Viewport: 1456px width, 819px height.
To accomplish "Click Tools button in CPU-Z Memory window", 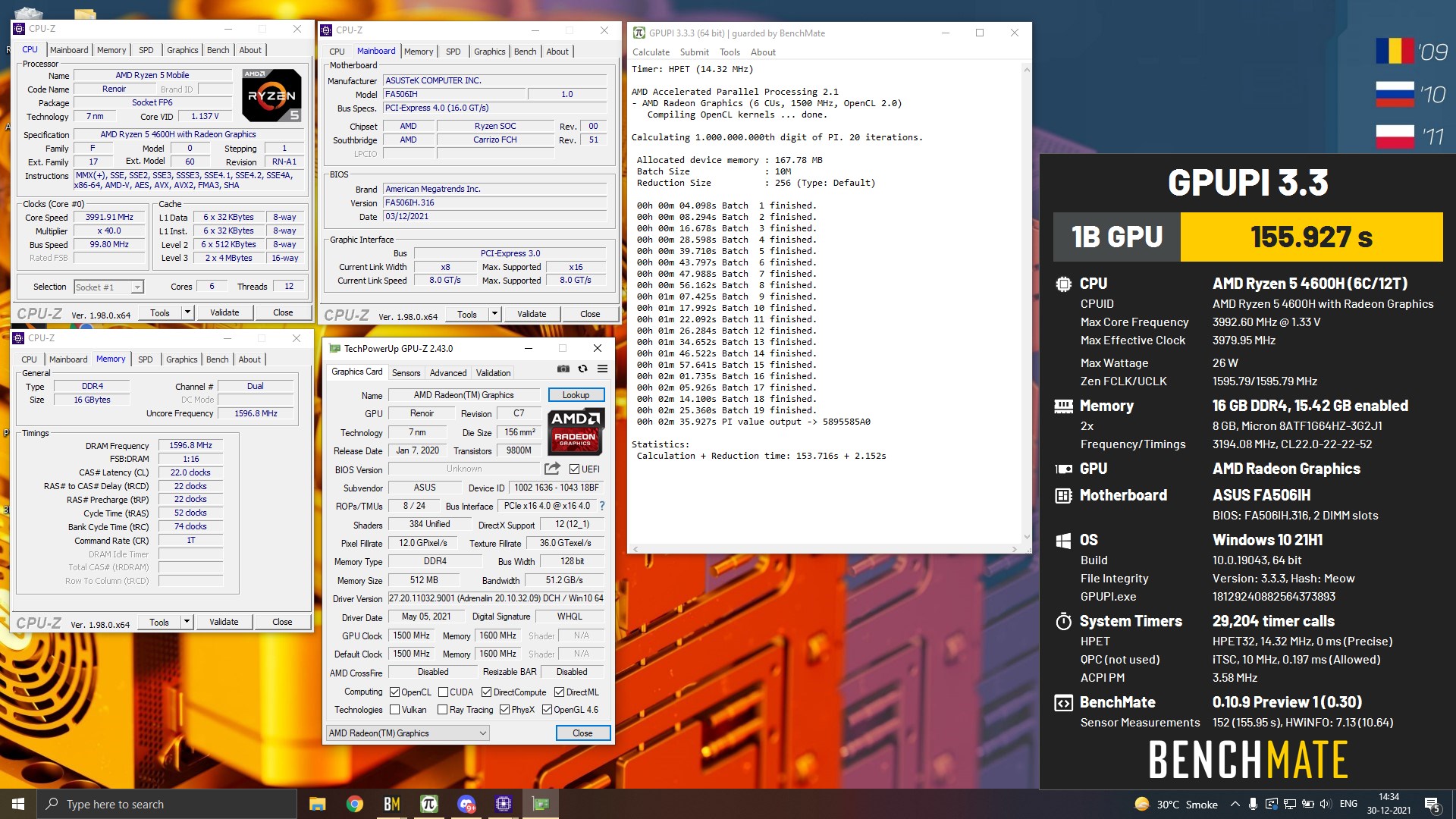I will [159, 621].
